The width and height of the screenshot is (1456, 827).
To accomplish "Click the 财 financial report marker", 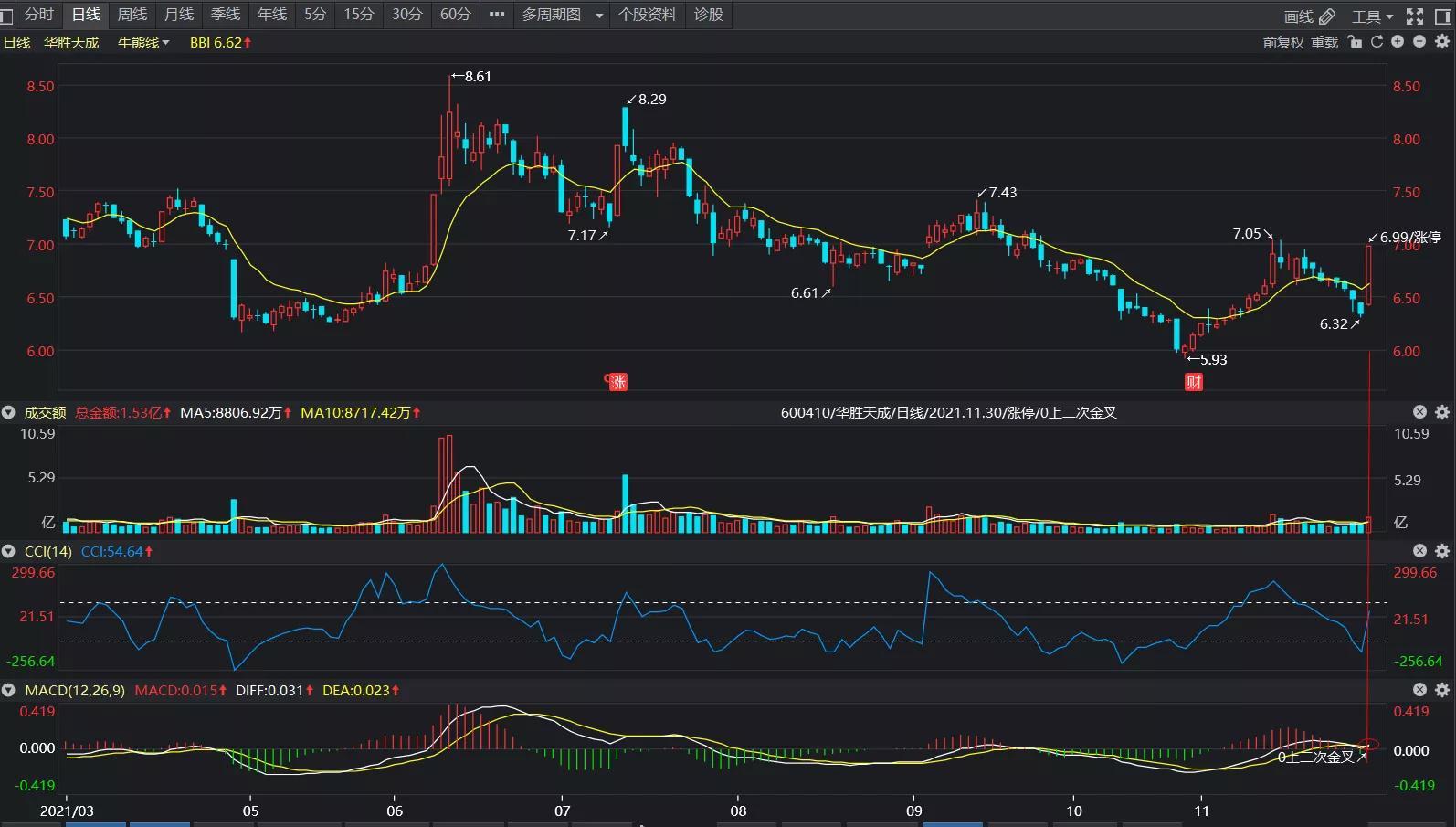I will tap(1194, 382).
